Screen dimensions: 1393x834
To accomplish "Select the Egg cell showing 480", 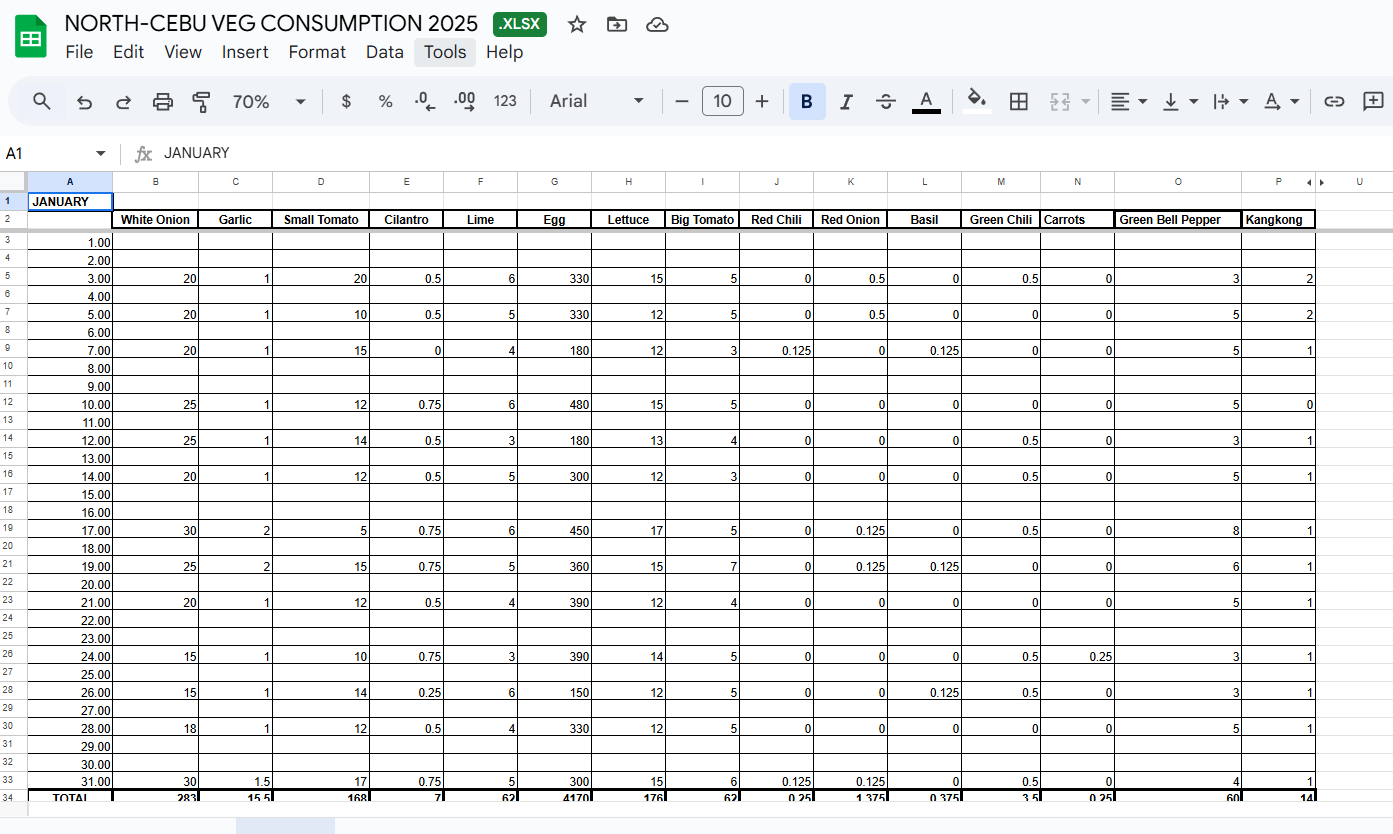I will point(555,404).
